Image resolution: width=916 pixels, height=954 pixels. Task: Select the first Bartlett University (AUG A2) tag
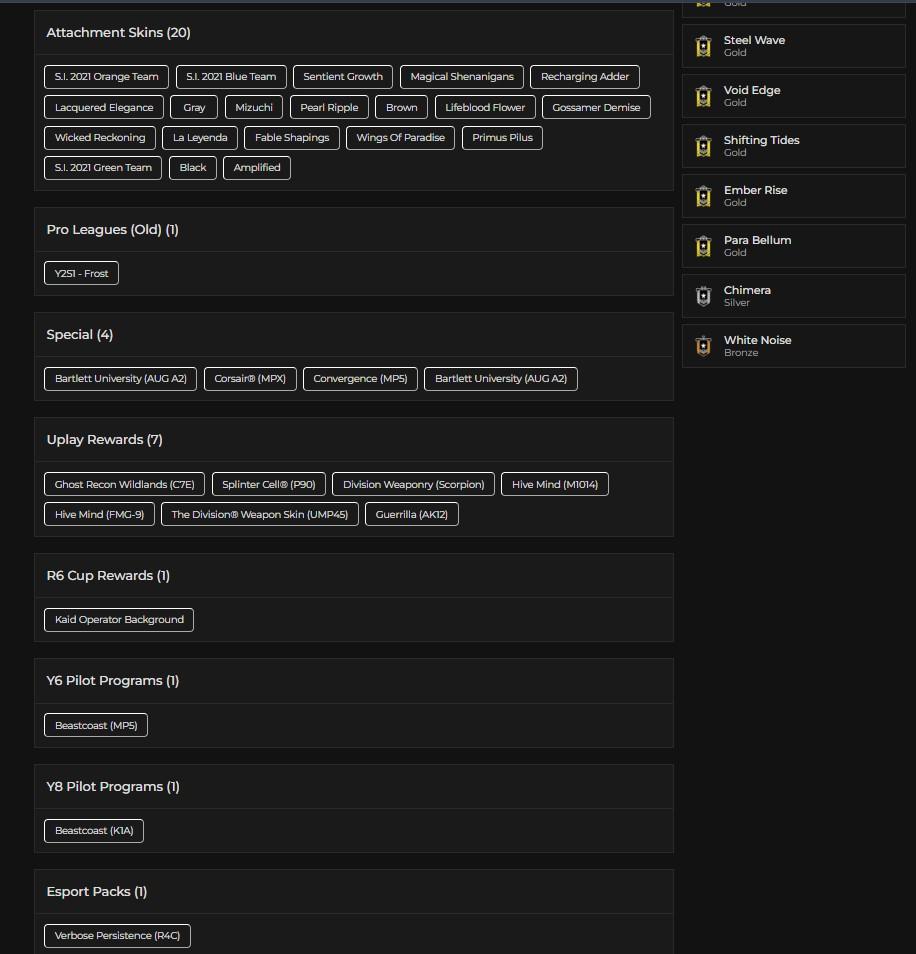120,378
